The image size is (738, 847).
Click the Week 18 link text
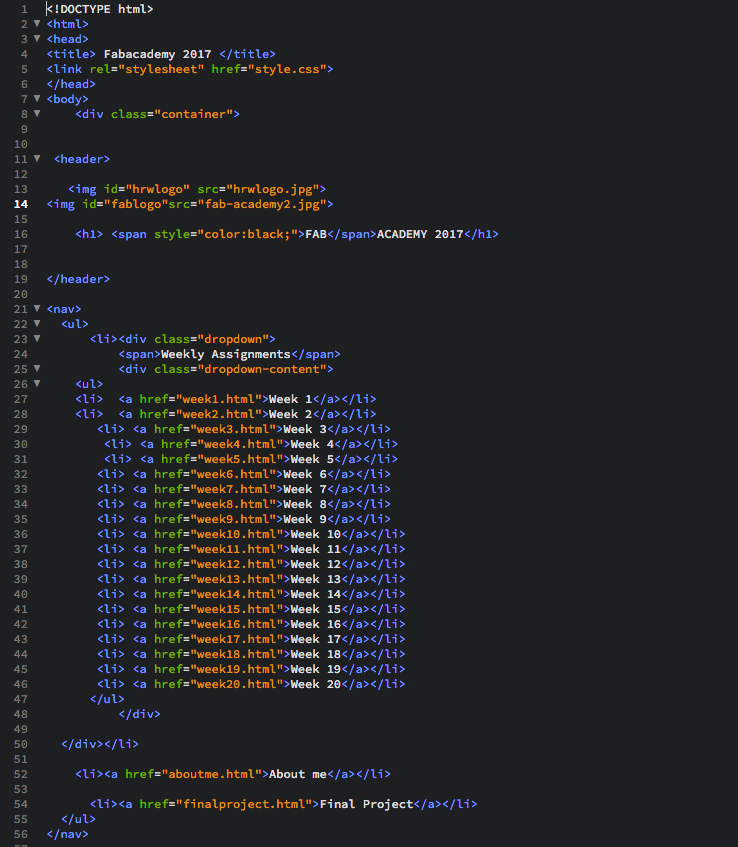point(316,654)
